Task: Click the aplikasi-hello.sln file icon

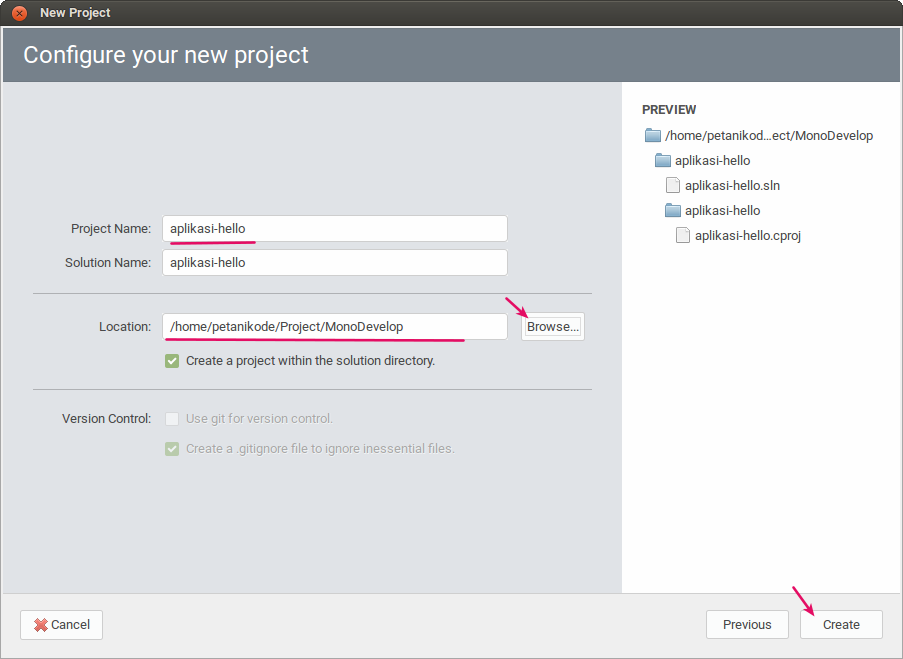Action: (673, 185)
